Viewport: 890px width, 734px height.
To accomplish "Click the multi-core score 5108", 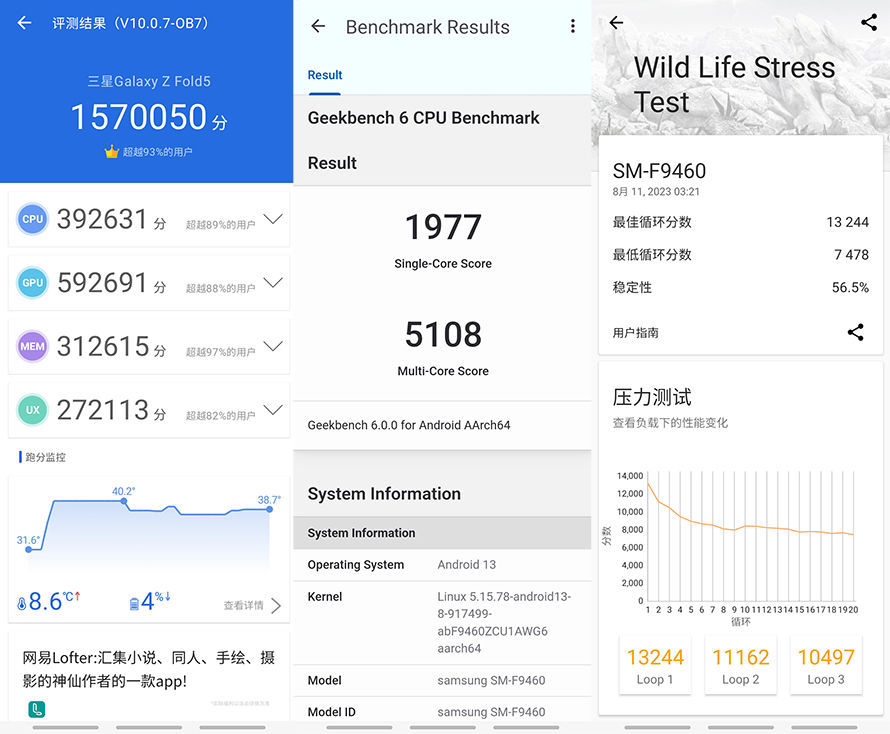I will (443, 334).
